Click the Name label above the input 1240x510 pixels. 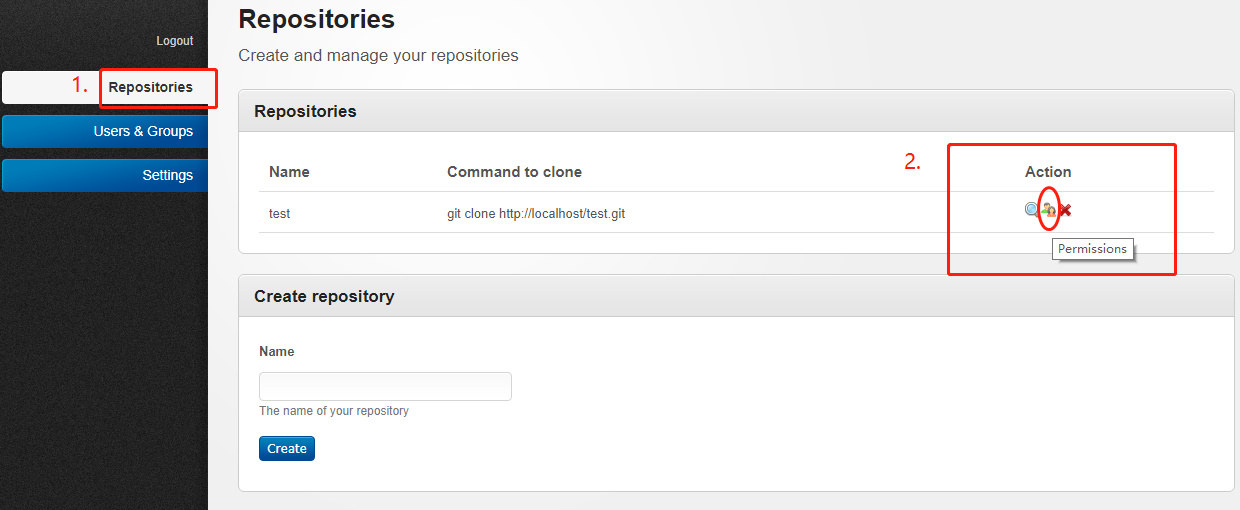277,352
